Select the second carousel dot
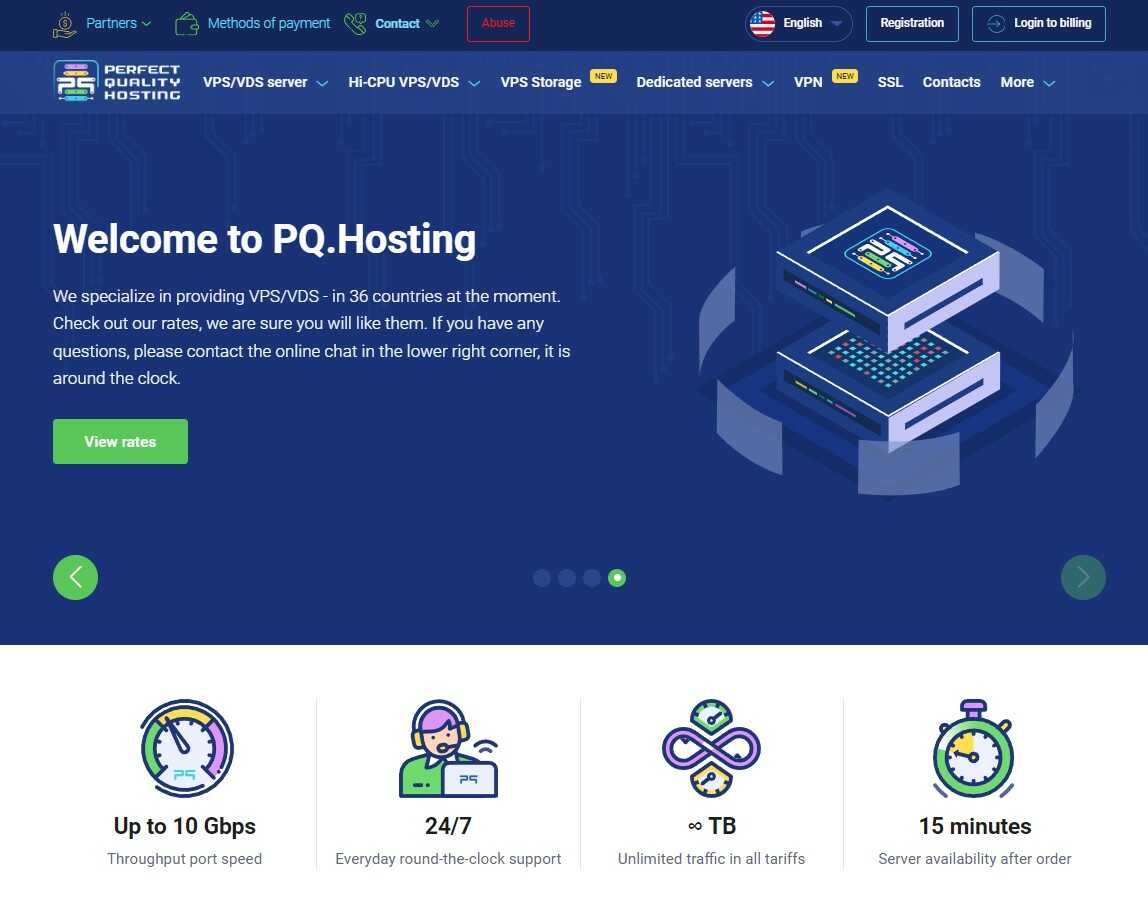 (x=567, y=578)
